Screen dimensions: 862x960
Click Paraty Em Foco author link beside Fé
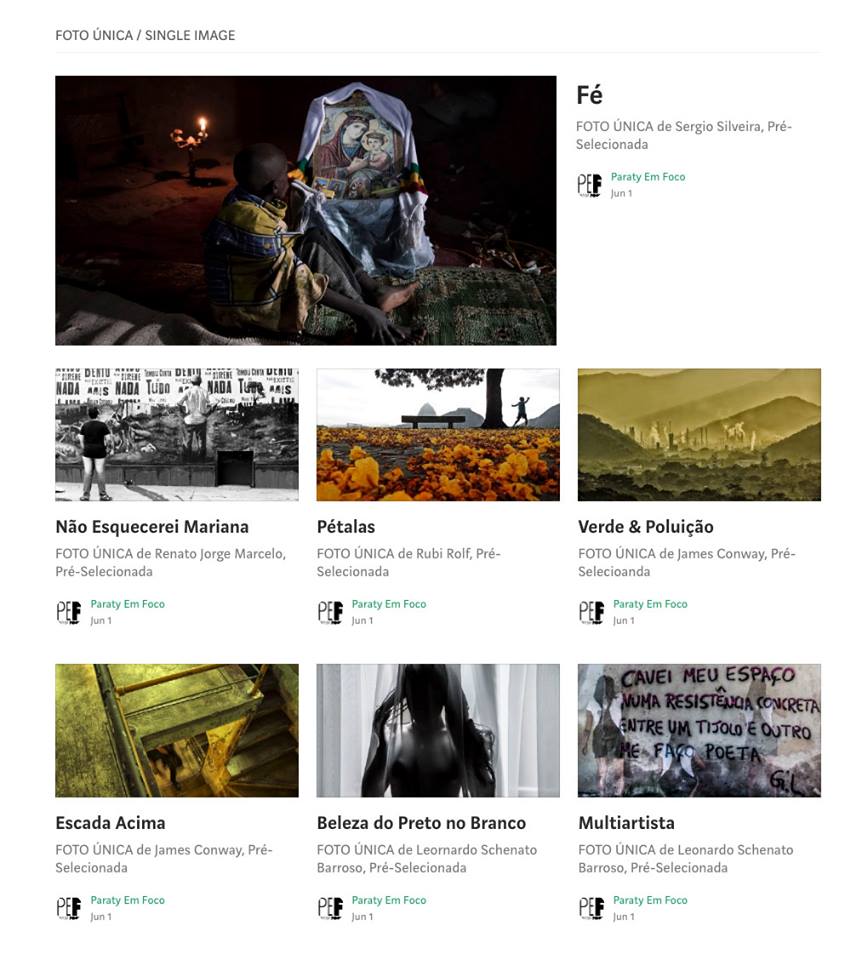[x=648, y=176]
